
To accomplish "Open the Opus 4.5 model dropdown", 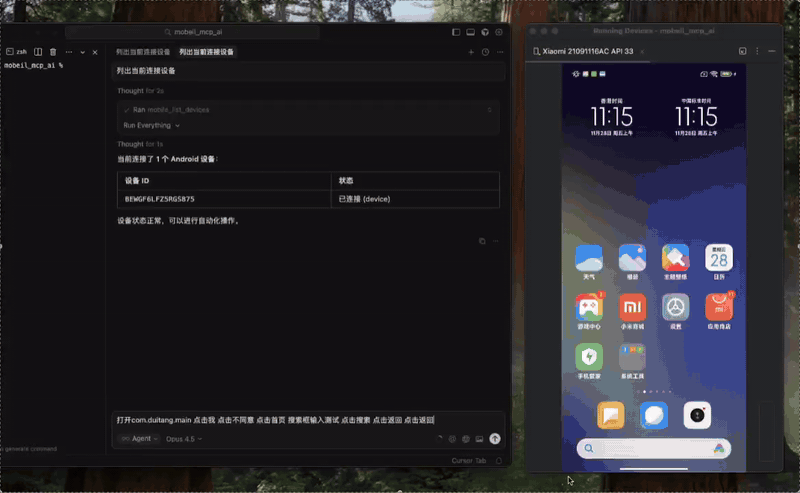I will [184, 439].
